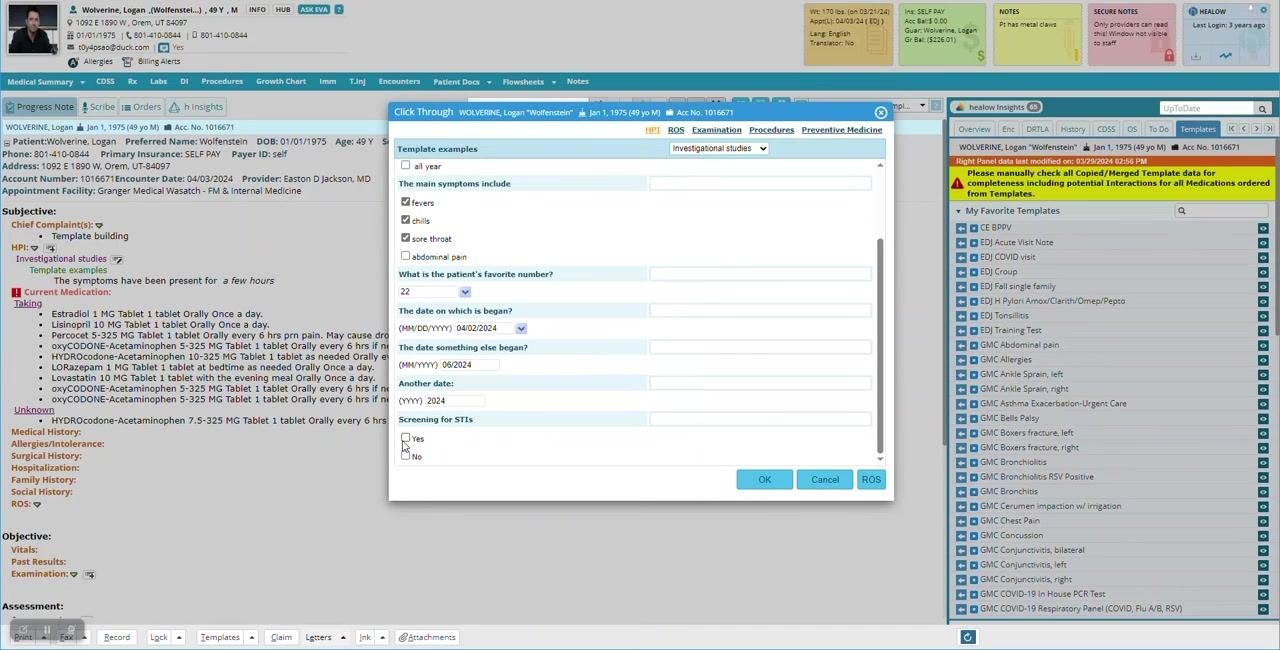
Task: Preview EDJ COVID visit with eye icon
Action: 1263,257
